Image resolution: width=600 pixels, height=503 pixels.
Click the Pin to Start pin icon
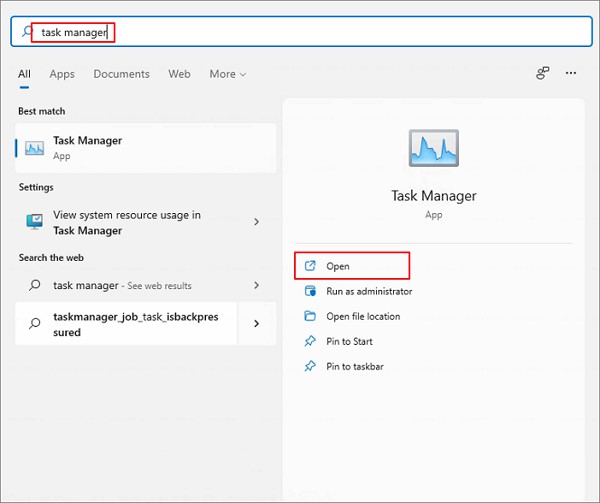(310, 341)
